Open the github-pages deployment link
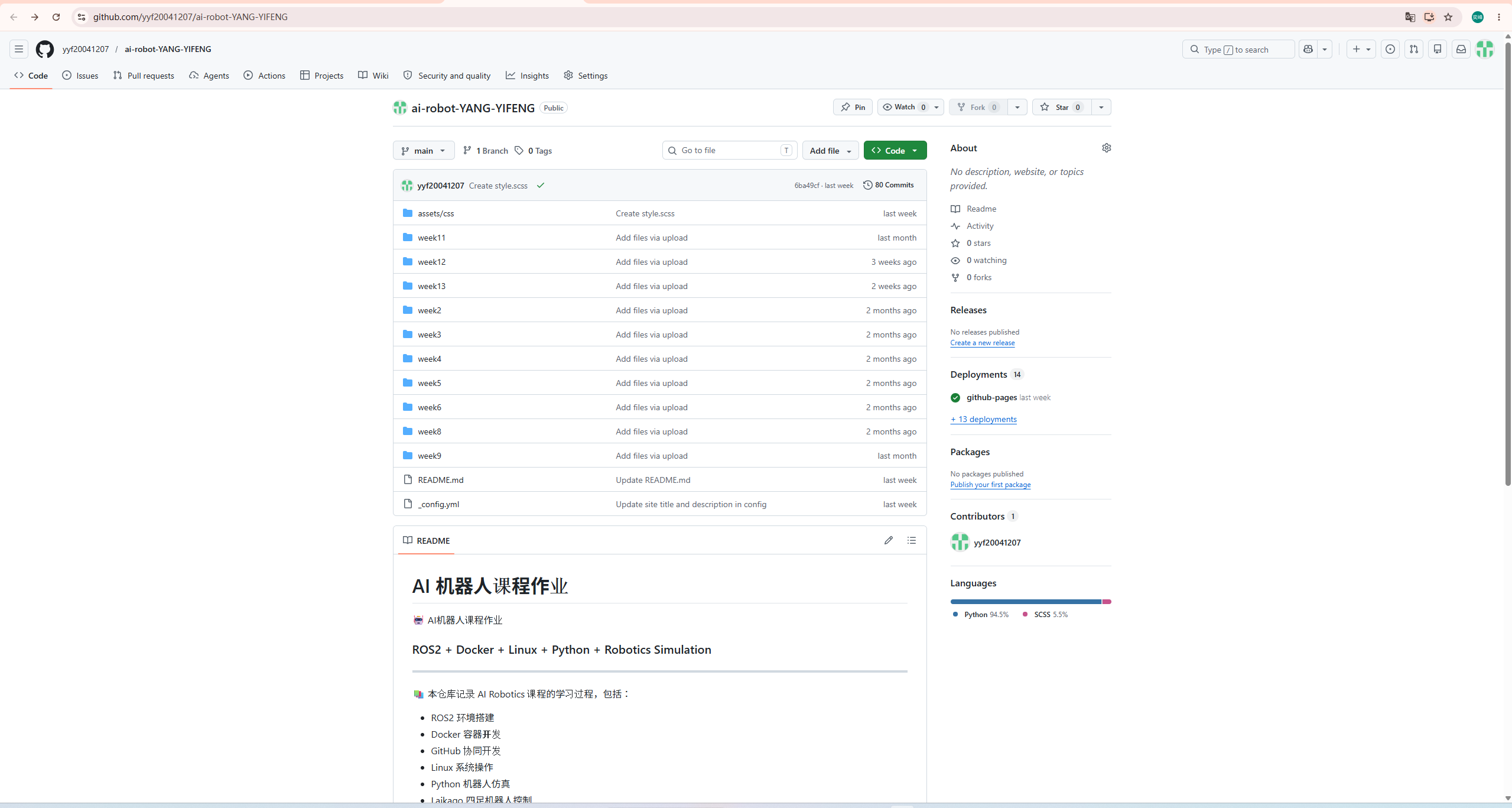Screen dimensions: 1512x808 pyautogui.click(x=991, y=397)
